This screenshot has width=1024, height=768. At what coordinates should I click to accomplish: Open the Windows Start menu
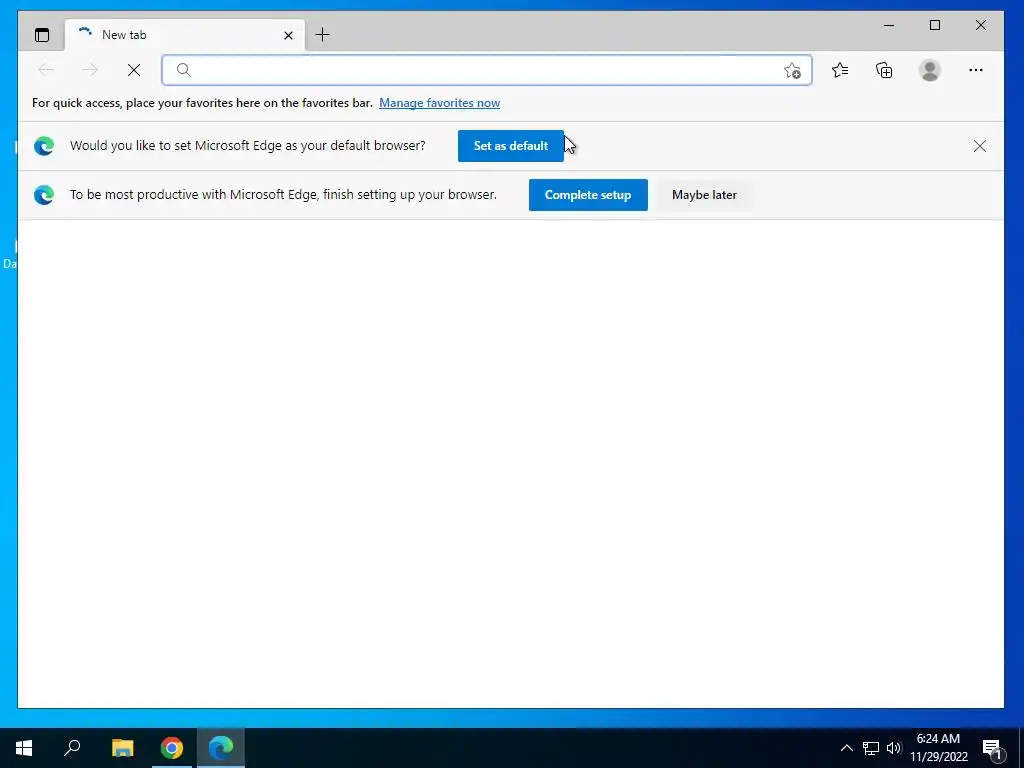pos(24,748)
